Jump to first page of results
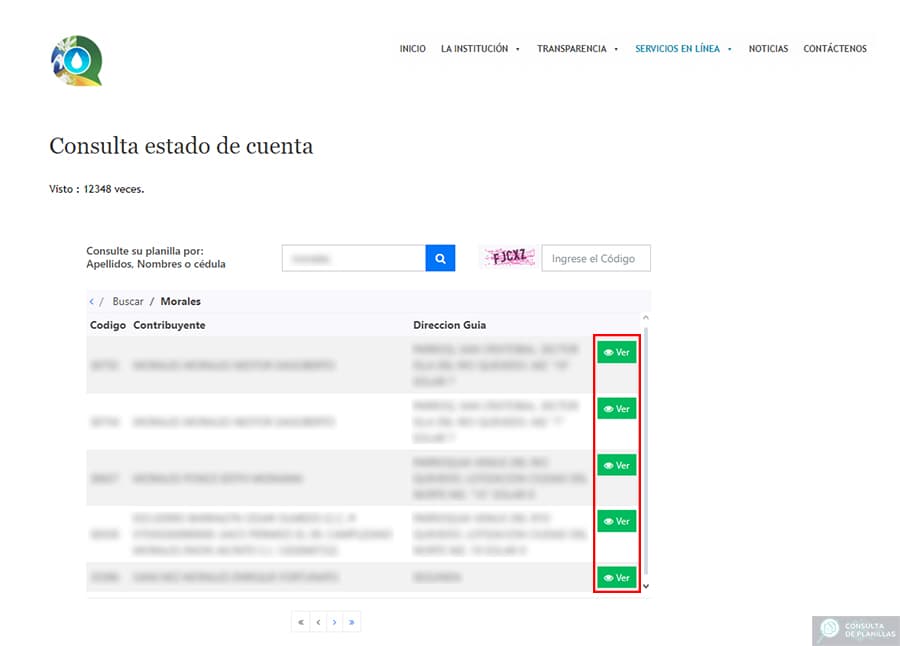 click(x=300, y=622)
